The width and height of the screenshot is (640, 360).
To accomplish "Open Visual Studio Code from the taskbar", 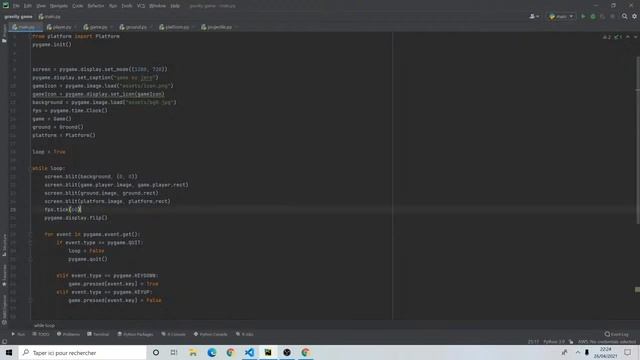I will [x=249, y=352].
